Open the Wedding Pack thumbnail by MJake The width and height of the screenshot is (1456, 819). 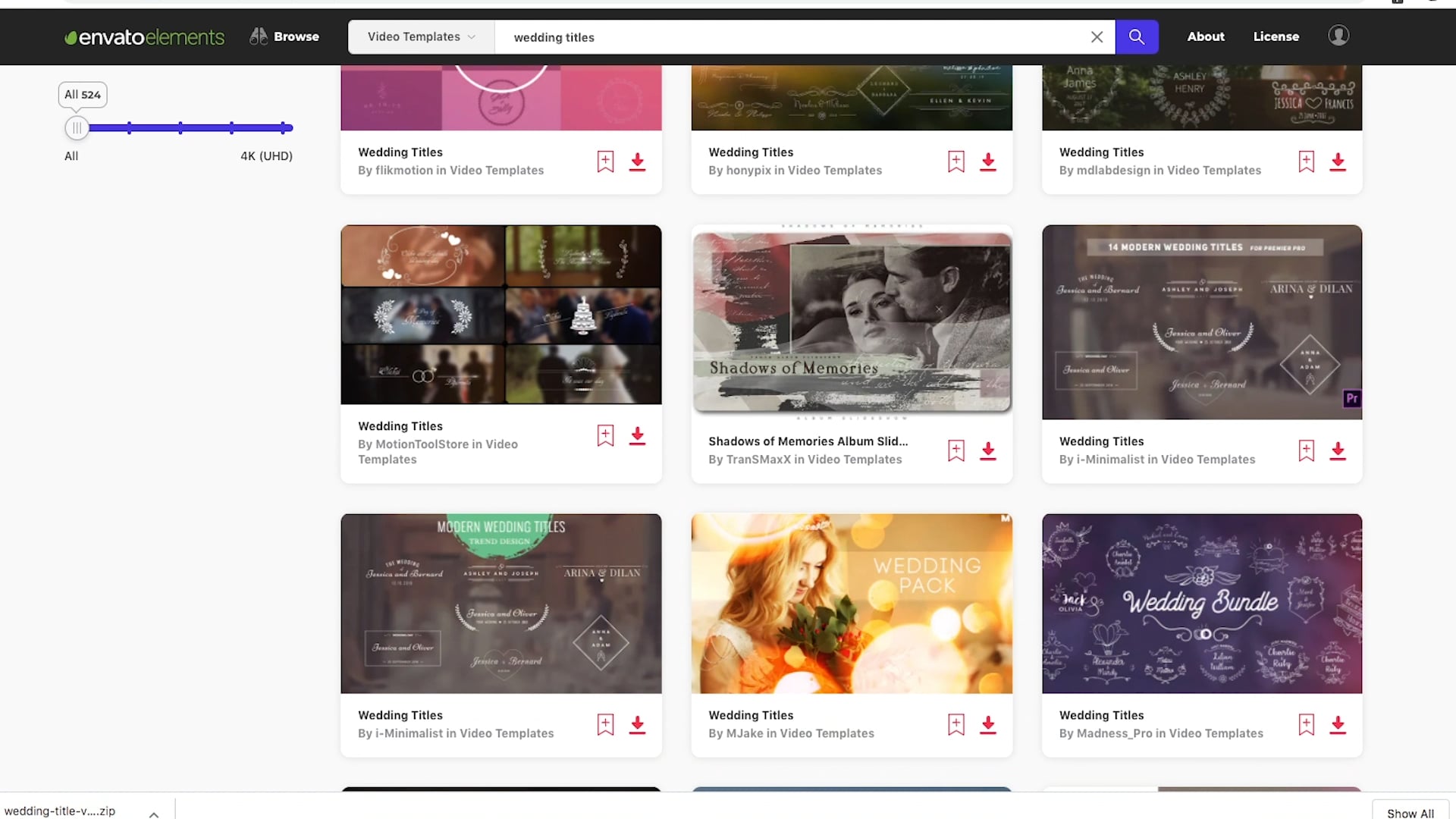(851, 603)
